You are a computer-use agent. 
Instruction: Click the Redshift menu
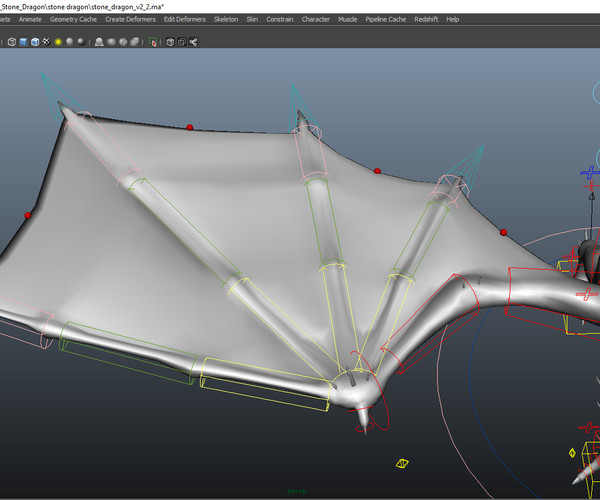(425, 19)
